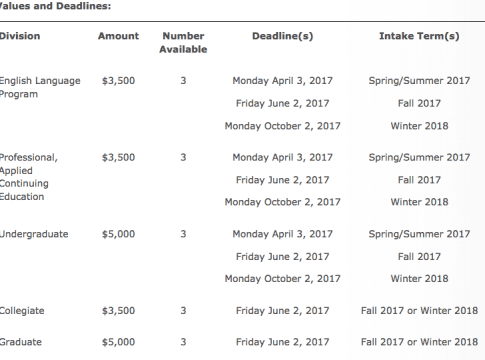Click the $5,000 amount for Undergraduate

pyautogui.click(x=118, y=234)
